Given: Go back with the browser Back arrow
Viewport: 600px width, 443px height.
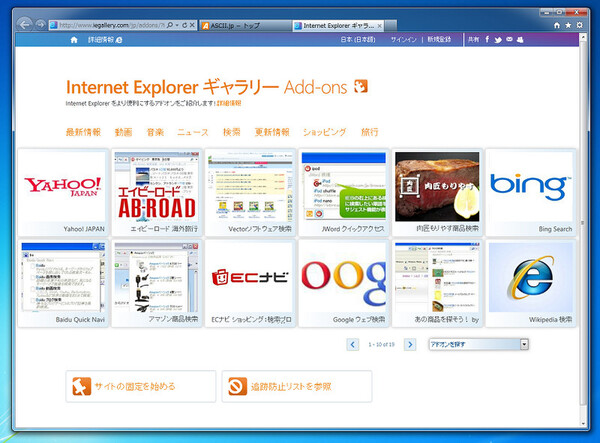Looking at the screenshot, I should 24,24.
